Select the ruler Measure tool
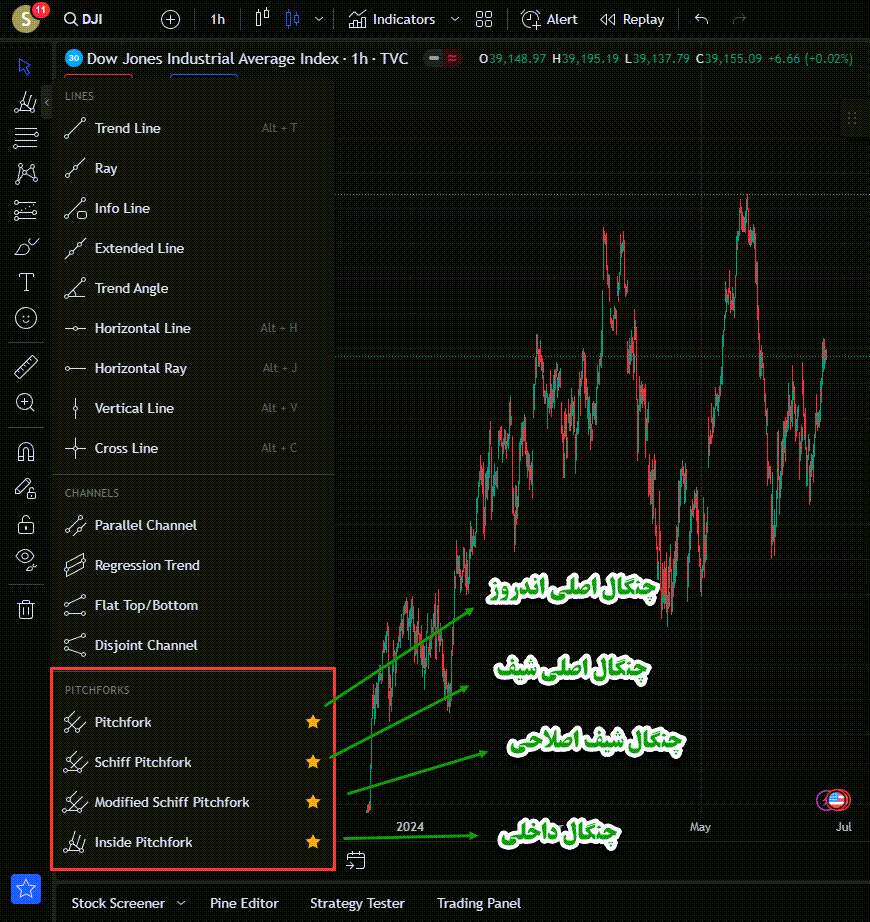Screen dimensions: 870x922 (25, 367)
